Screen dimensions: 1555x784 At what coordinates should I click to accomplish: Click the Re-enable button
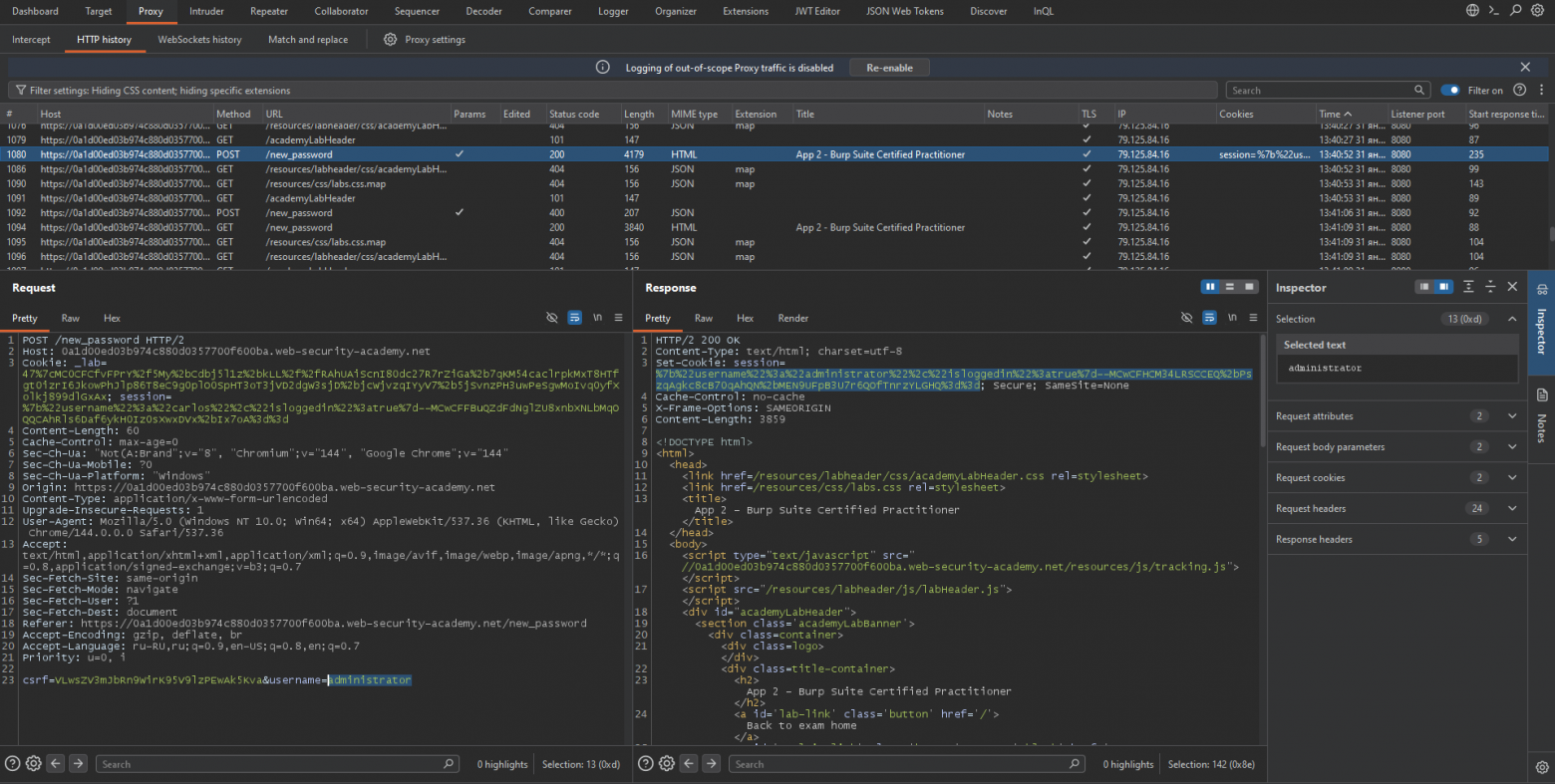click(x=889, y=68)
